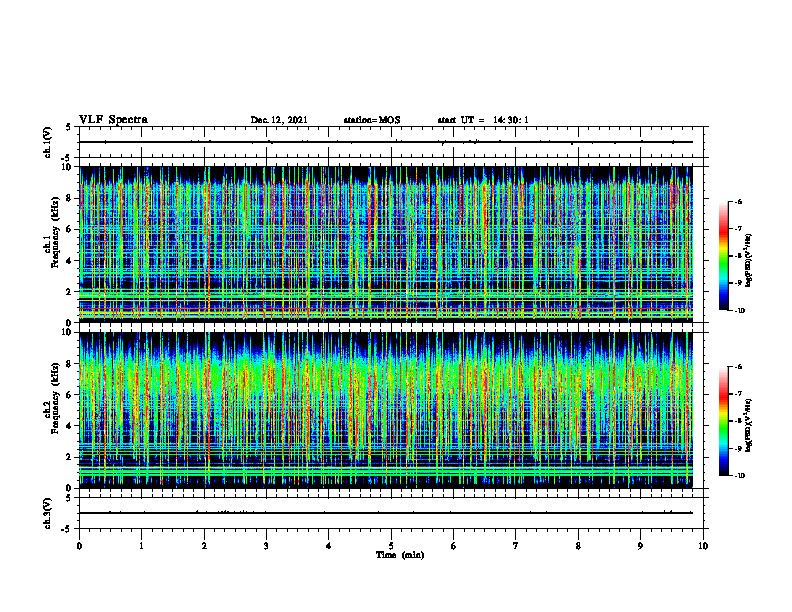Click the ch.2 colorbar tick "-10"

740,476
